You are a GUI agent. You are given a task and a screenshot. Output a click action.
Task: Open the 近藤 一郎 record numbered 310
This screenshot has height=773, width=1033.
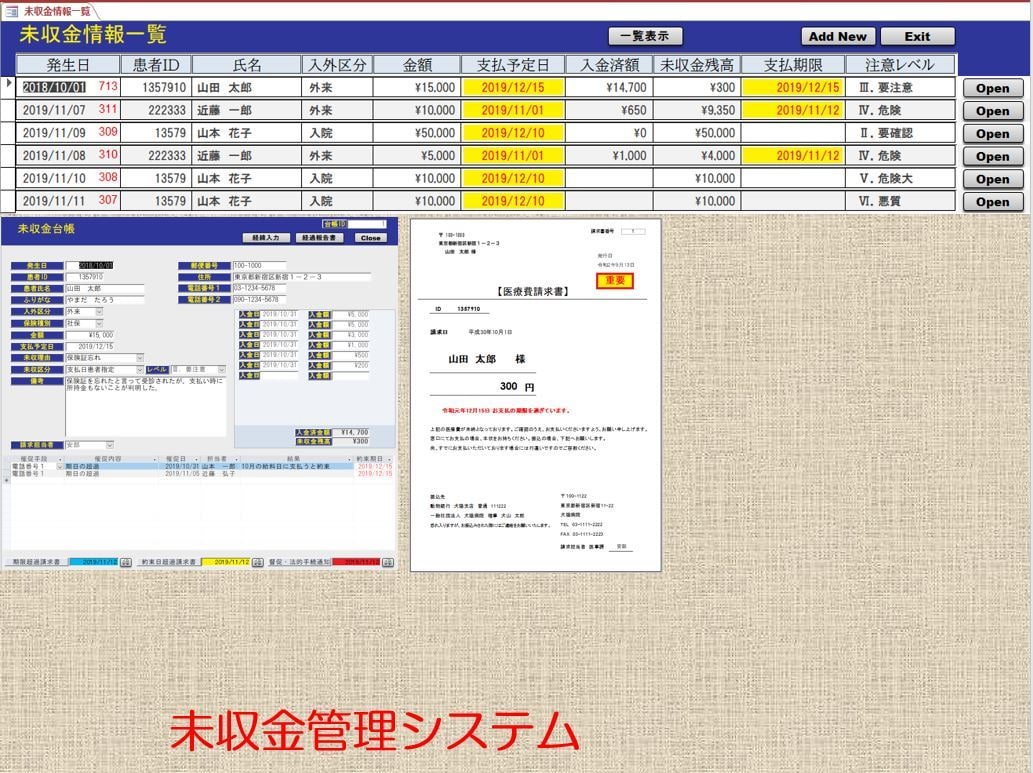(x=993, y=156)
